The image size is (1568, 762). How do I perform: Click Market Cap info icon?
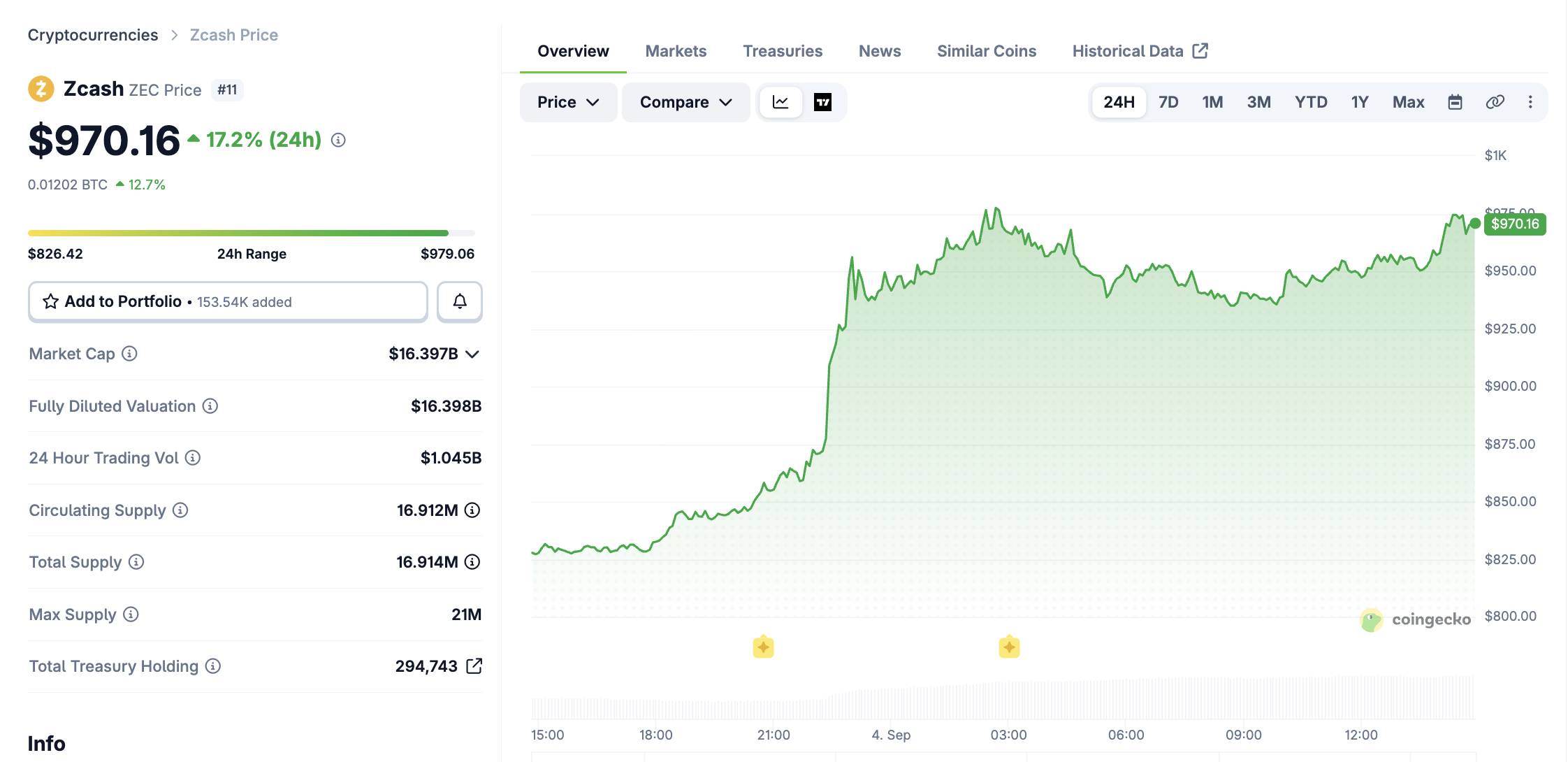click(129, 354)
